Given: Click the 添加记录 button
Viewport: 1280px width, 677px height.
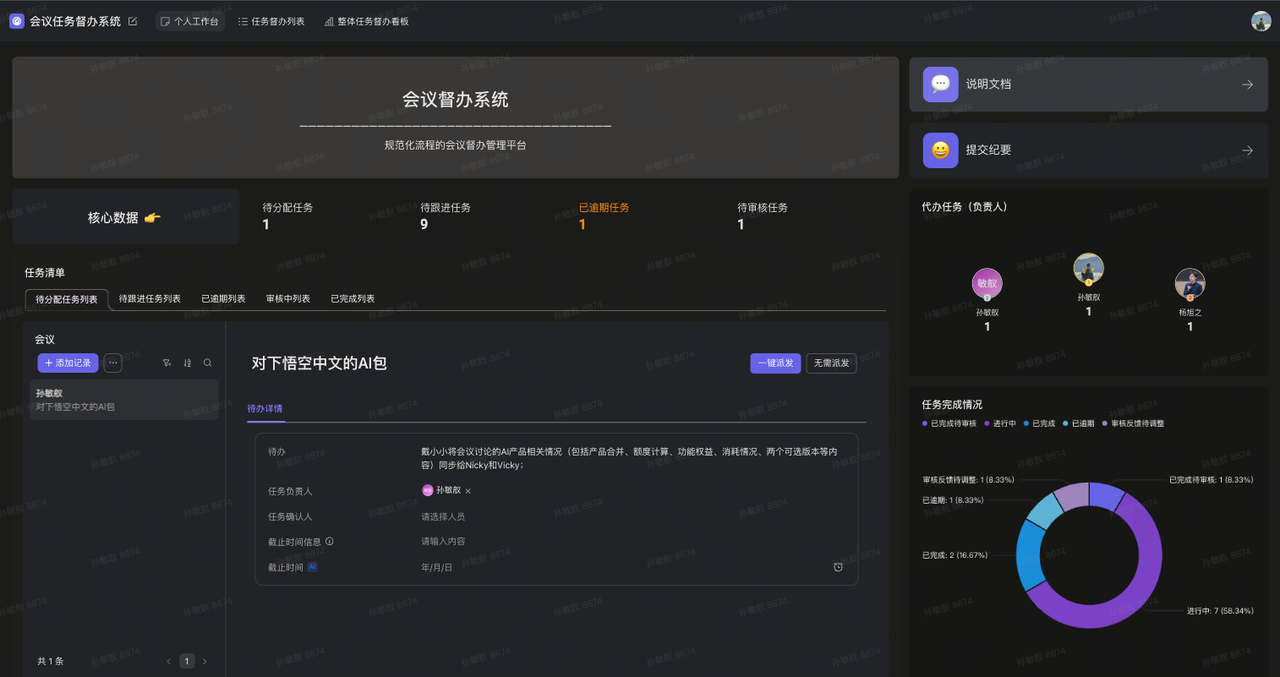Looking at the screenshot, I should 68,363.
